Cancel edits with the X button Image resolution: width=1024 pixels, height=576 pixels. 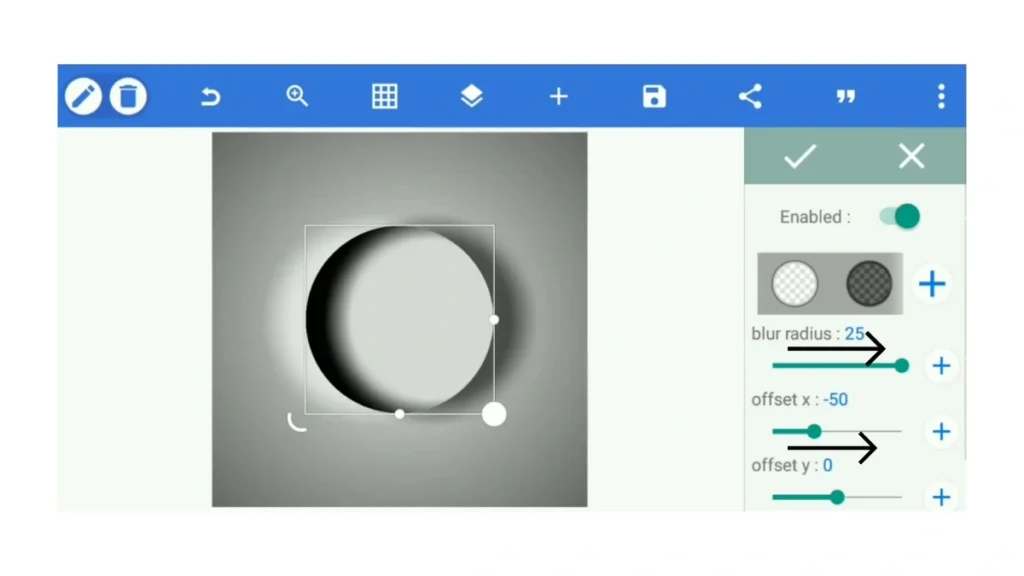point(911,156)
